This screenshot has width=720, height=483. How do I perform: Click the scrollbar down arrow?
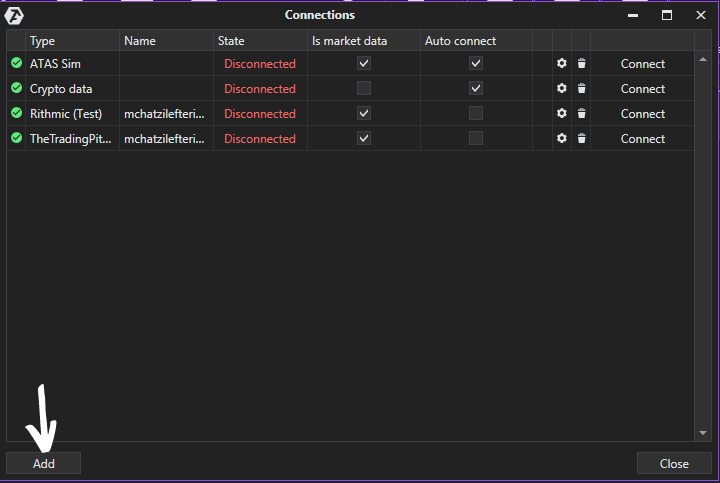coord(701,433)
